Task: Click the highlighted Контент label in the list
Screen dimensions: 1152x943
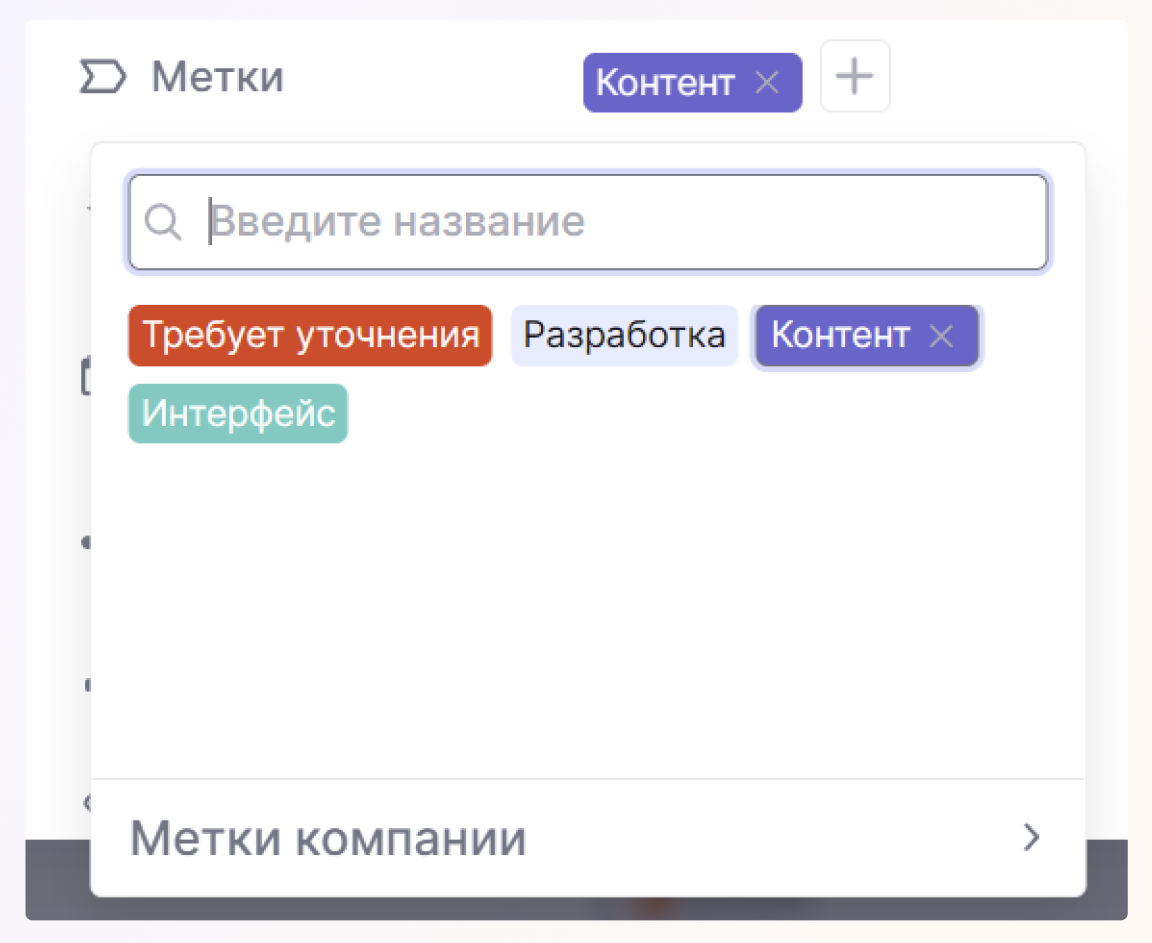Action: (x=840, y=336)
